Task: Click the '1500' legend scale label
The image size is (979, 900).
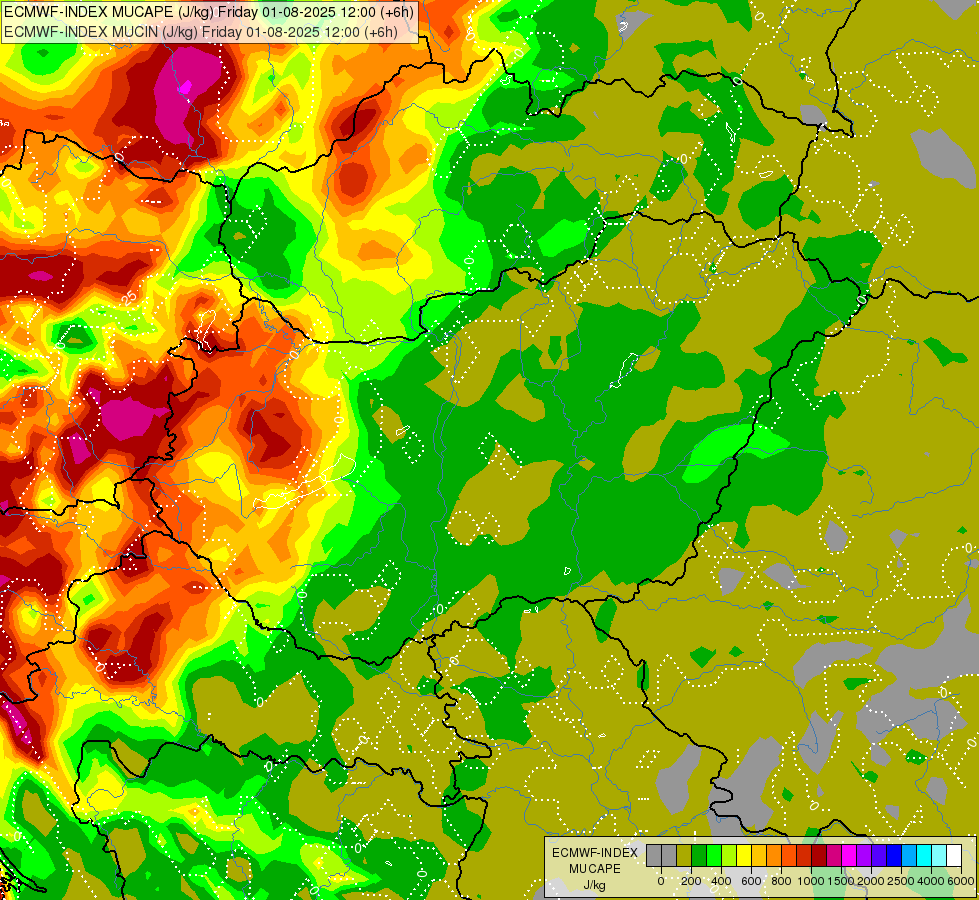Action: pyautogui.click(x=841, y=881)
